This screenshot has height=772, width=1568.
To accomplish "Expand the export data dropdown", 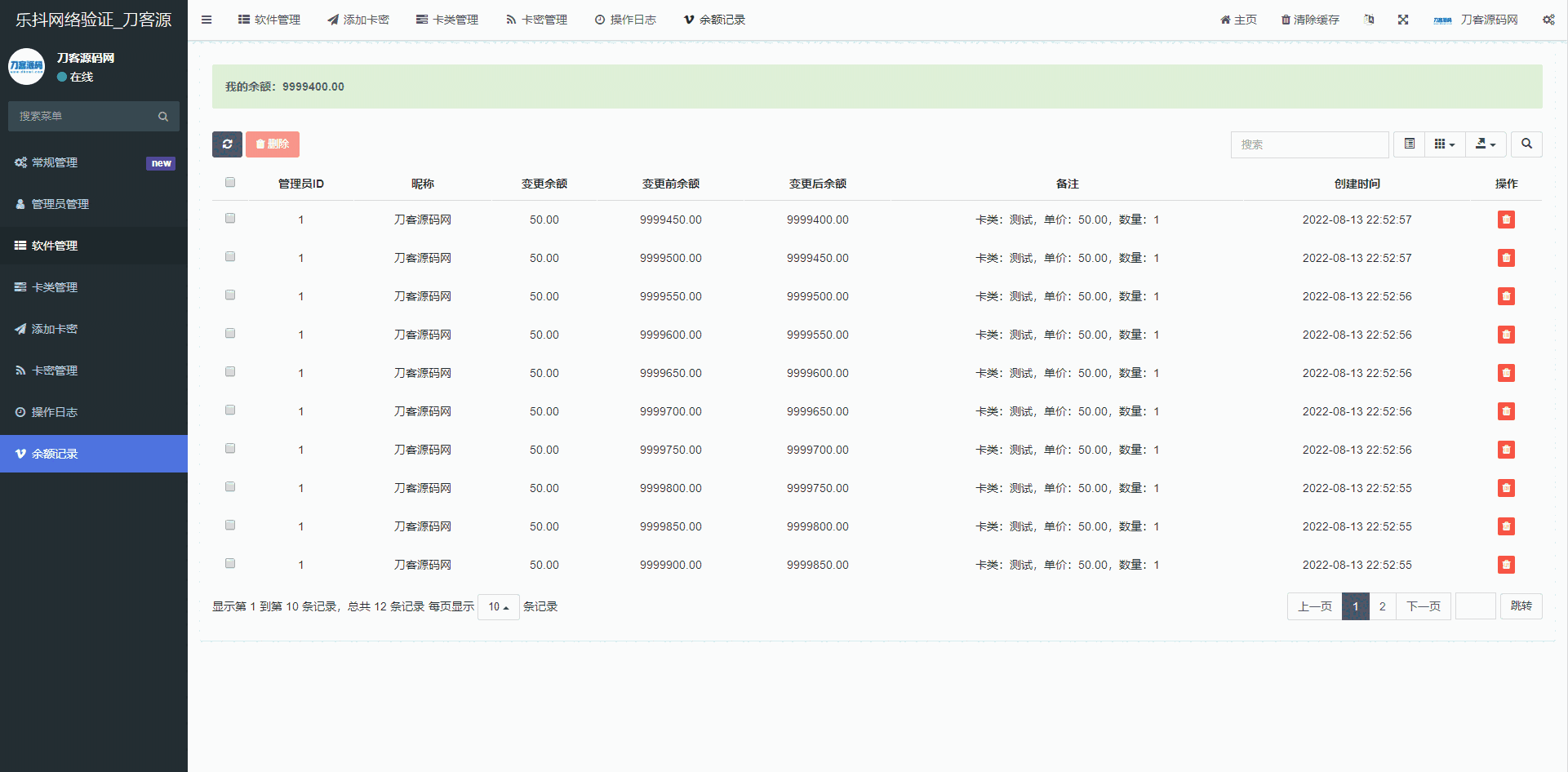I will pos(1486,144).
